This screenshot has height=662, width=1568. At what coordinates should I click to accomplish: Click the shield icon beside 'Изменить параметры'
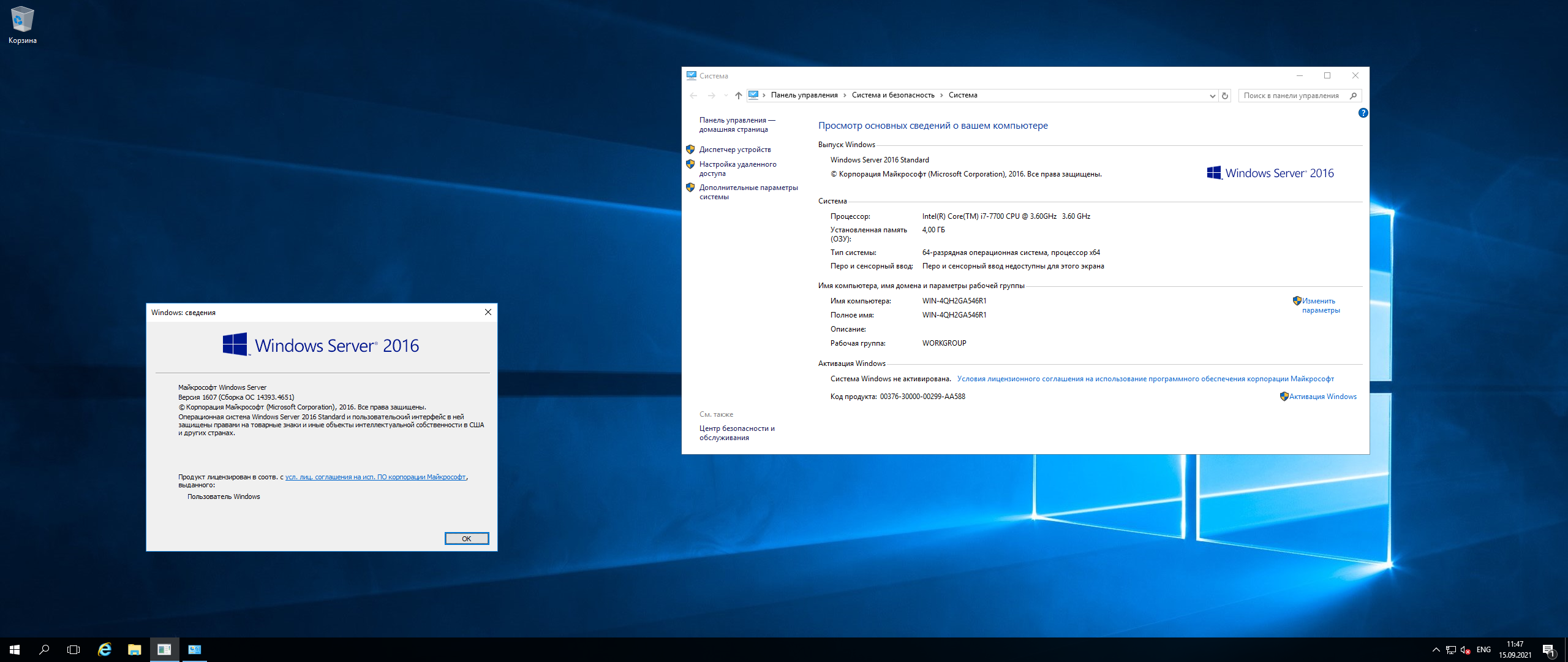point(1297,301)
